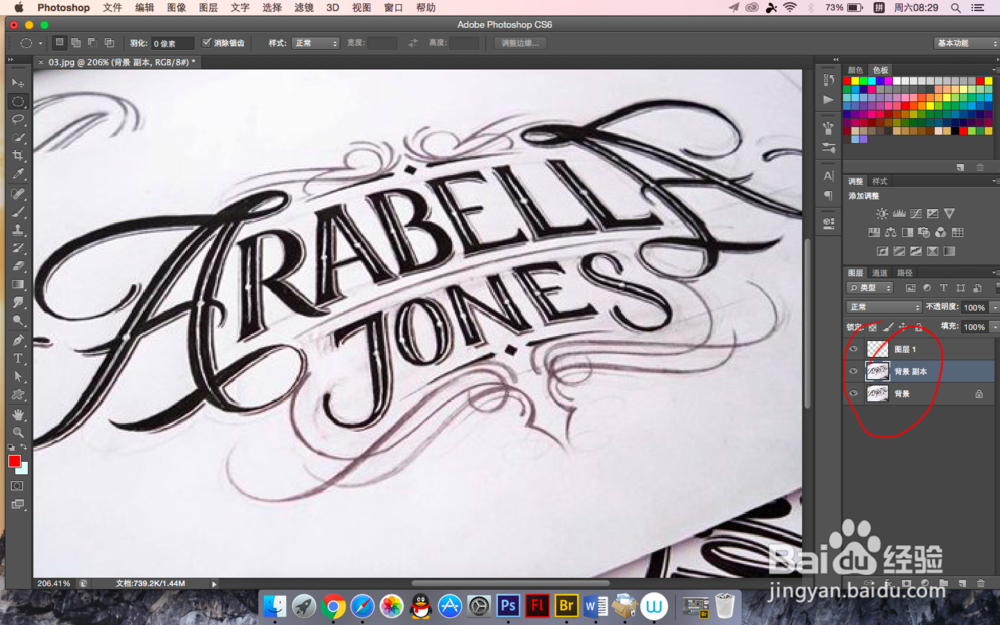Select the Hand tool
1000x625 pixels.
(18, 415)
